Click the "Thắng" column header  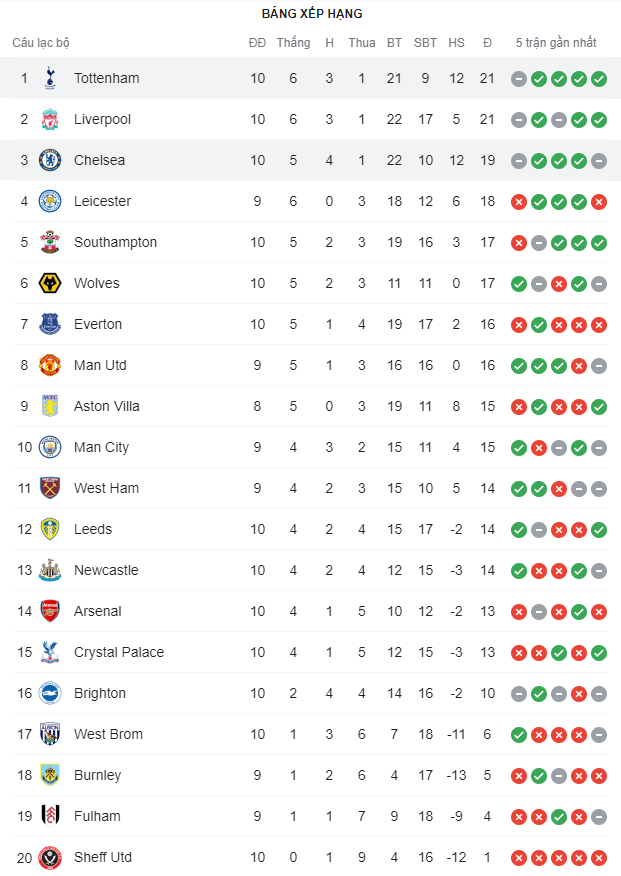293,43
